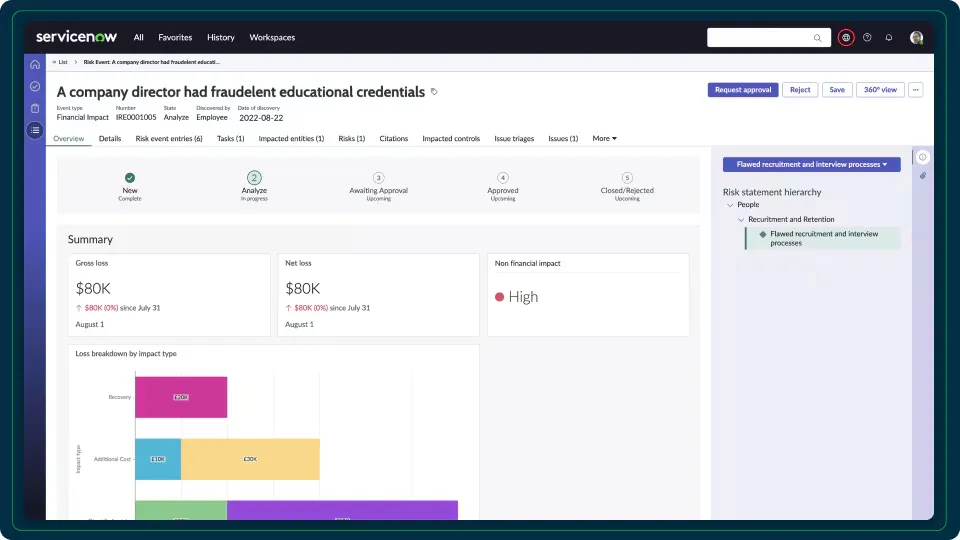Expand the More tabs dropdown
This screenshot has width=960, height=540.
(604, 138)
